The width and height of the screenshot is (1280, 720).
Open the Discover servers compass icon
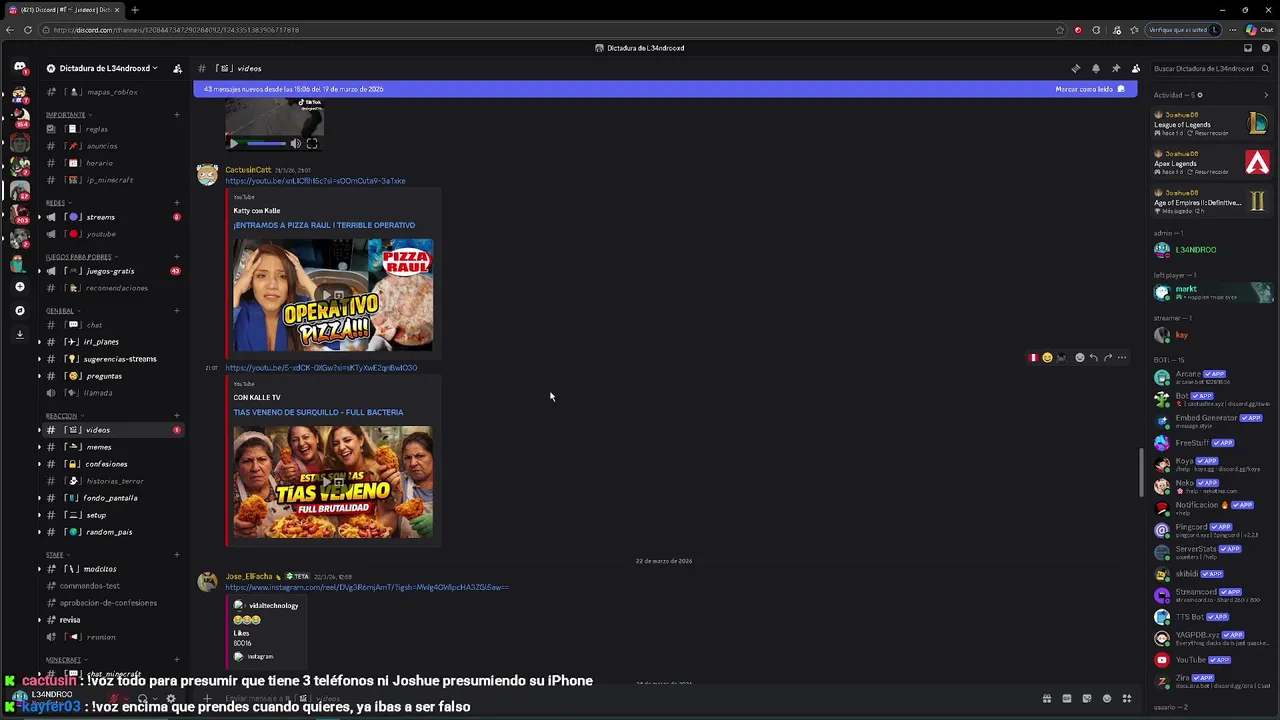[19, 311]
